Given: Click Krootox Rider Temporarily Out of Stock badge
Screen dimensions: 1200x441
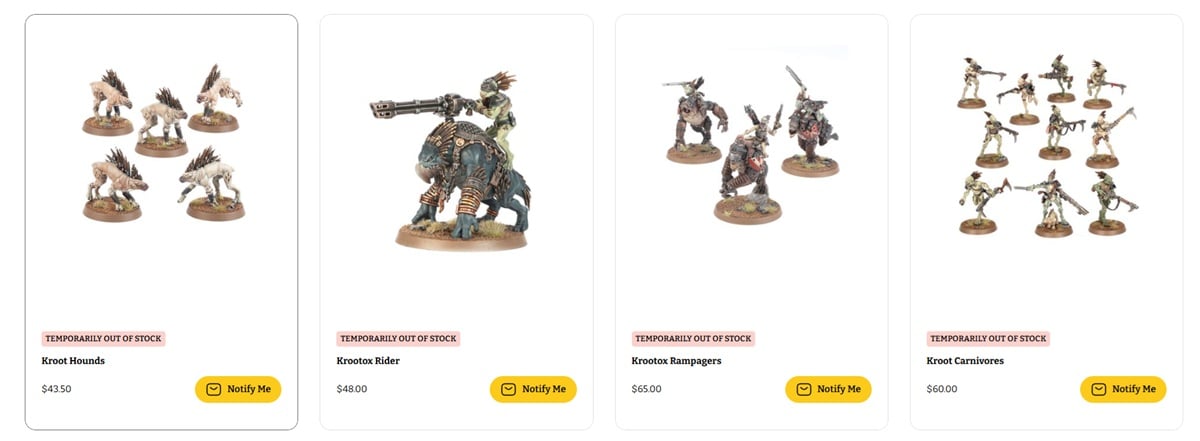Looking at the screenshot, I should pyautogui.click(x=398, y=339).
